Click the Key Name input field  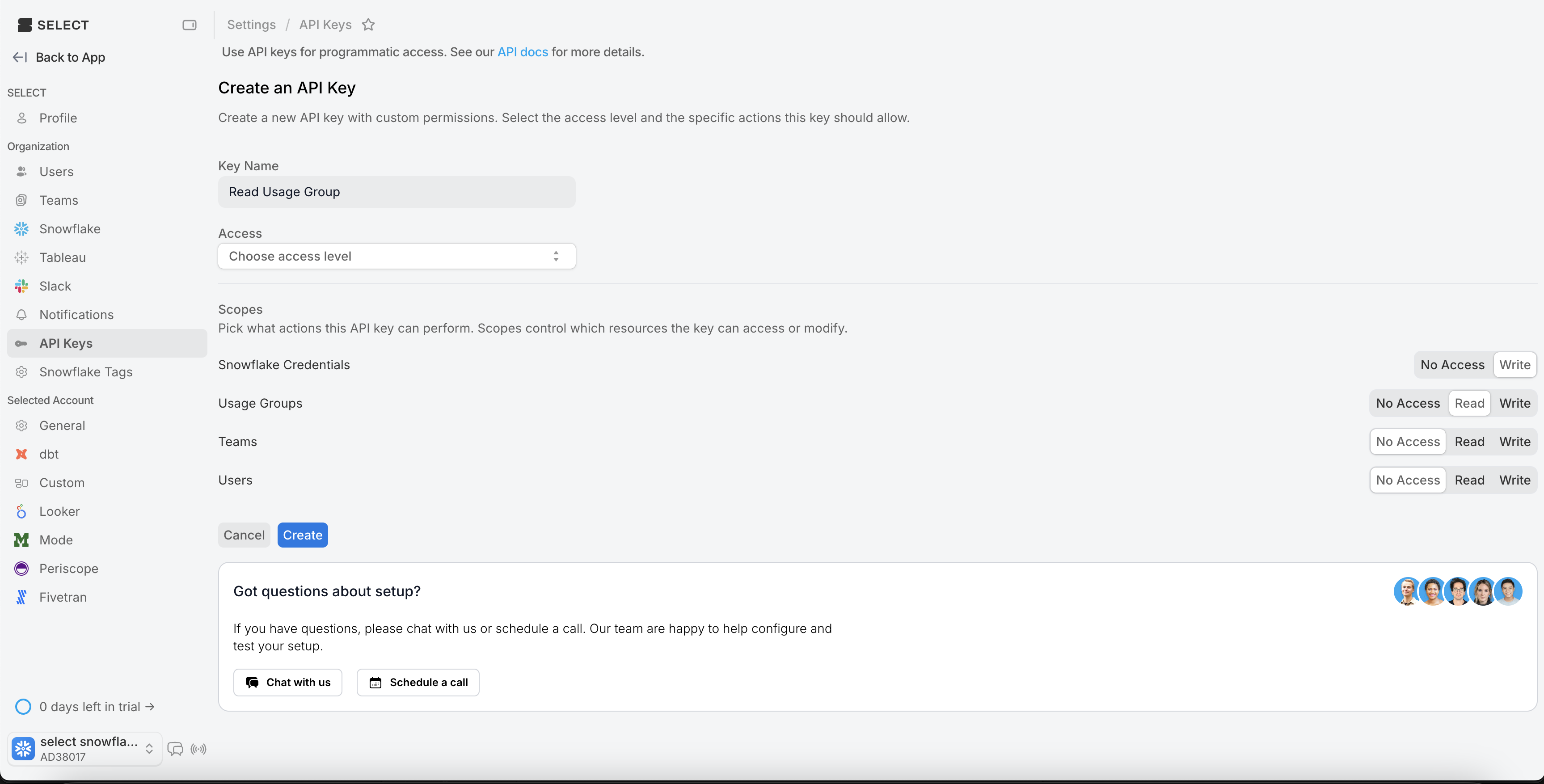[396, 192]
